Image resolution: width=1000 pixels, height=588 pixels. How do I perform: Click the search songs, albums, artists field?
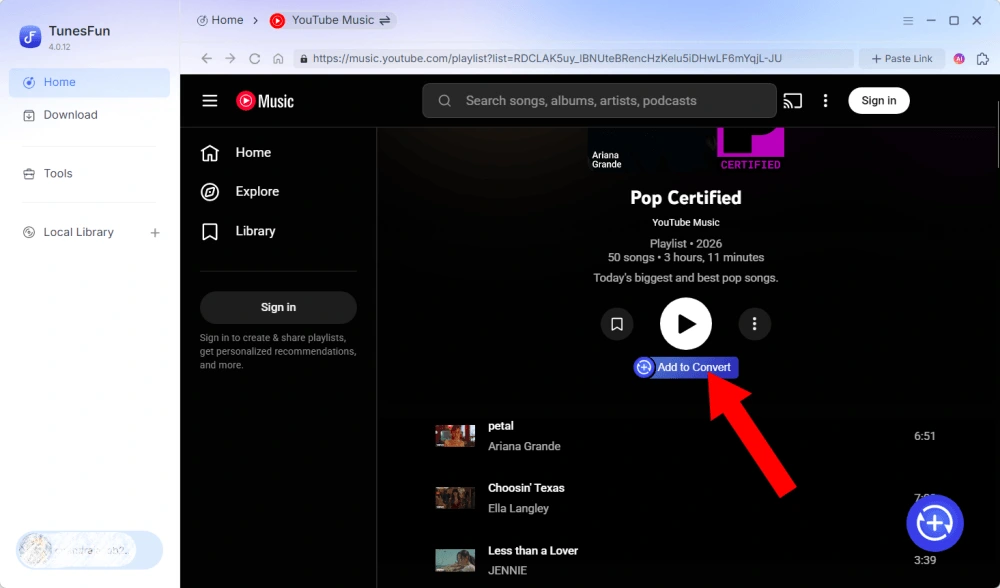[599, 101]
